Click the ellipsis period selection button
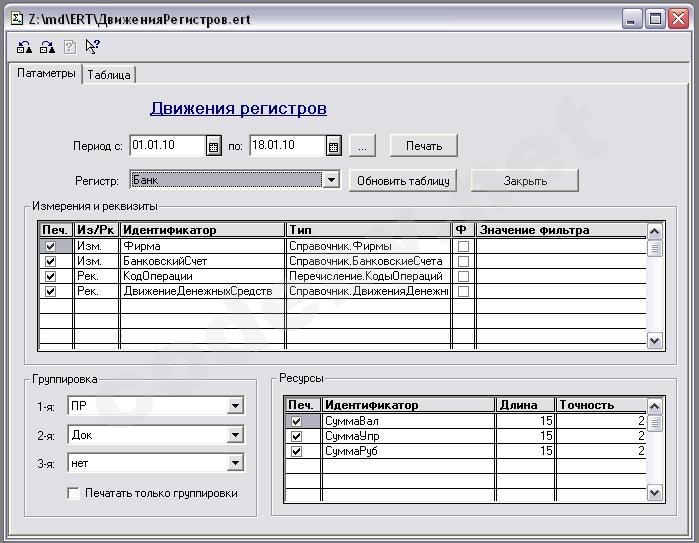The height and width of the screenshot is (543, 699). tap(362, 146)
